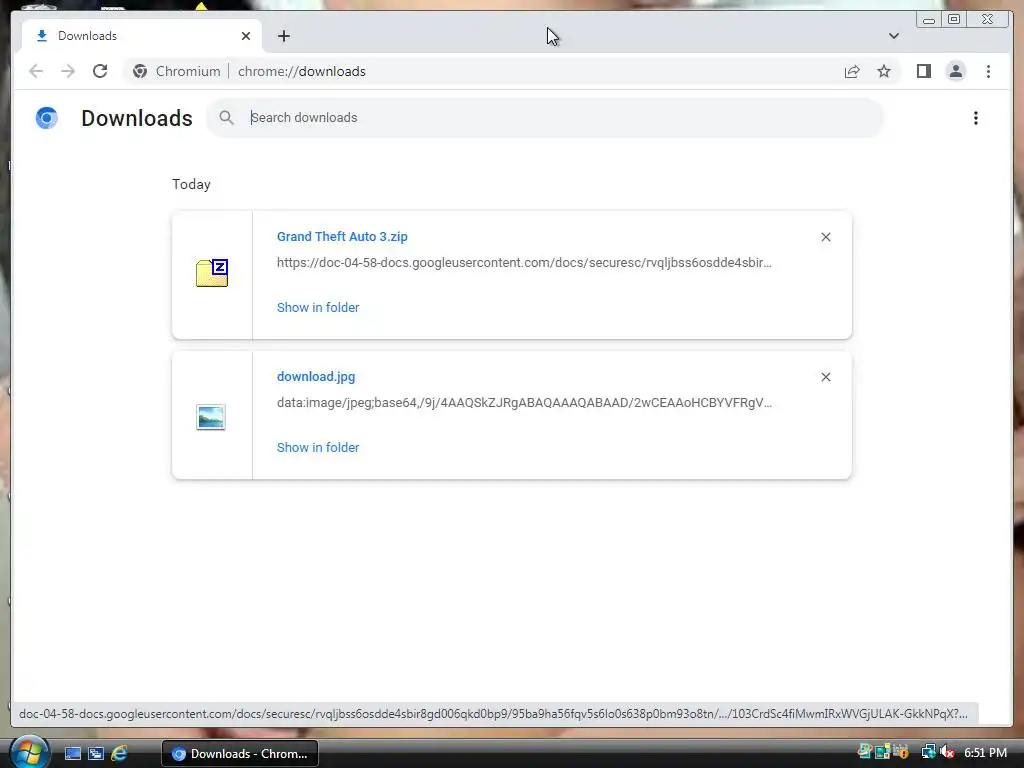This screenshot has height=768, width=1024.
Task: Click the network tray icon
Action: [x=928, y=752]
